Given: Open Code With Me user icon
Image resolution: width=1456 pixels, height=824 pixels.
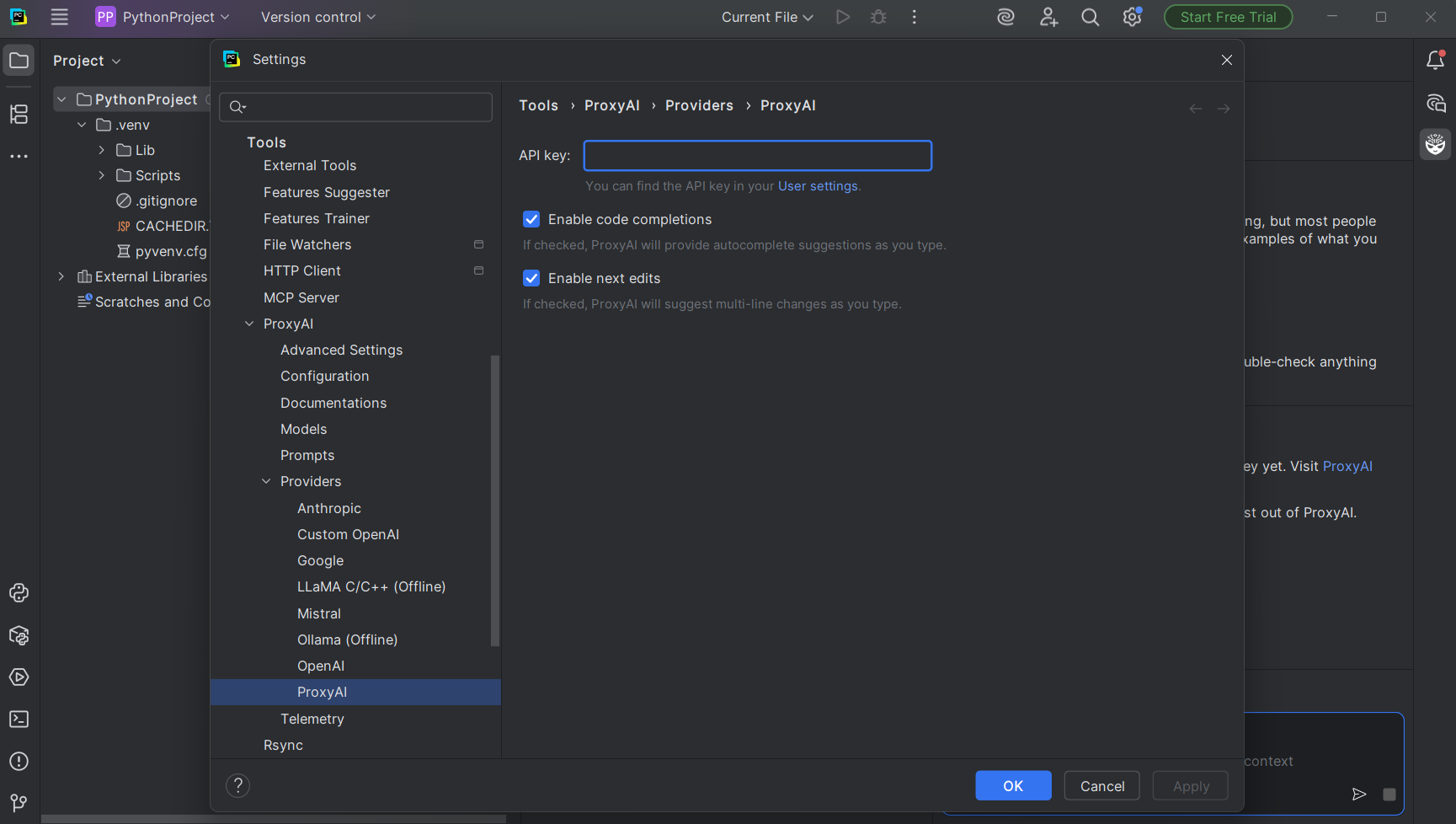Looking at the screenshot, I should coord(1048,17).
